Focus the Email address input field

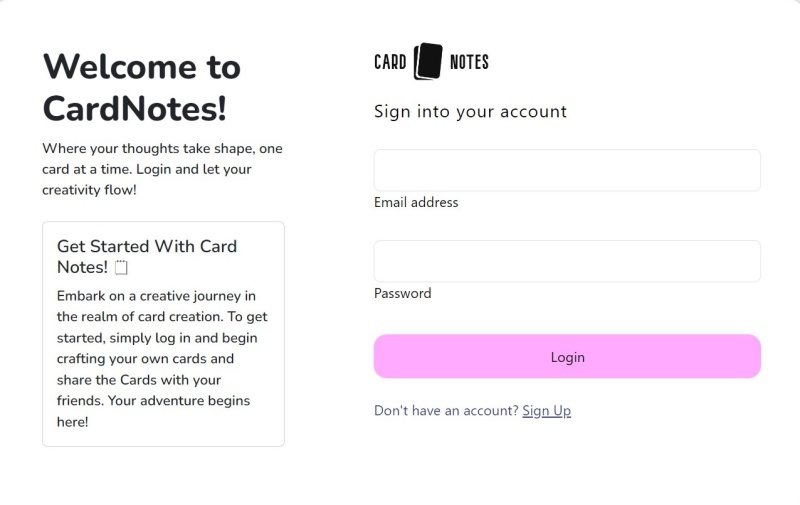[x=567, y=170]
